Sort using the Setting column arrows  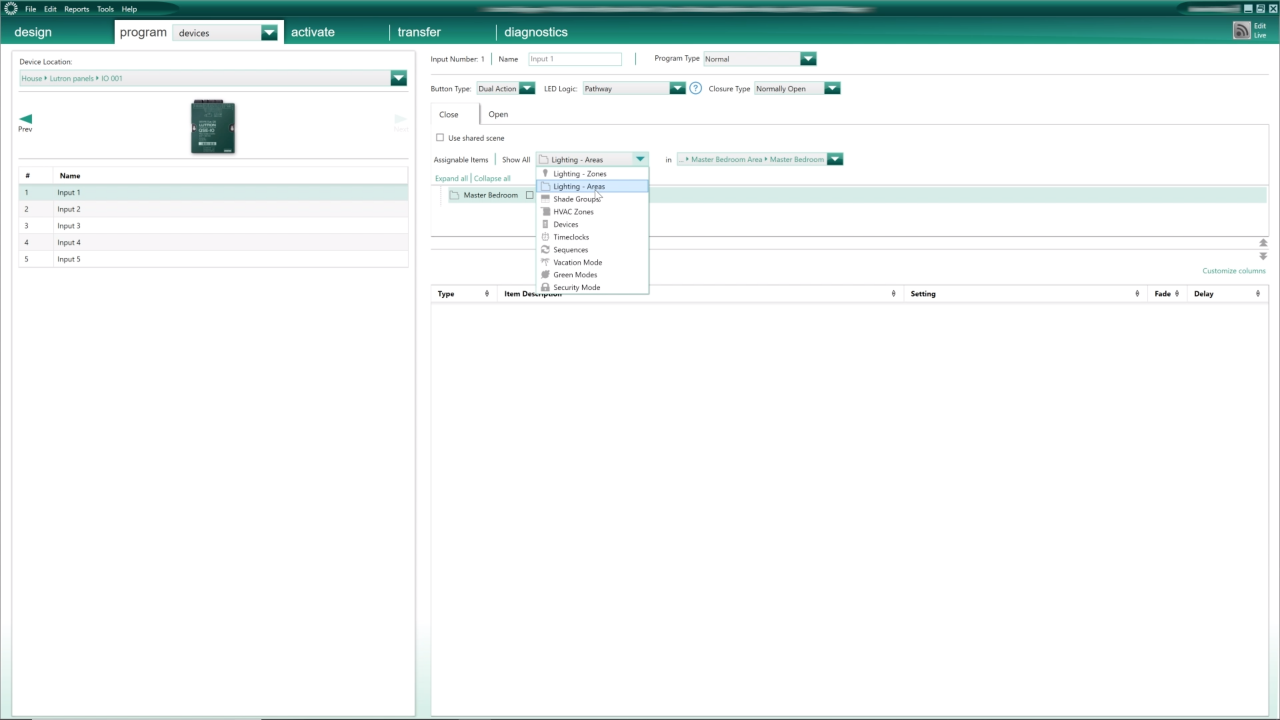pyautogui.click(x=1137, y=294)
